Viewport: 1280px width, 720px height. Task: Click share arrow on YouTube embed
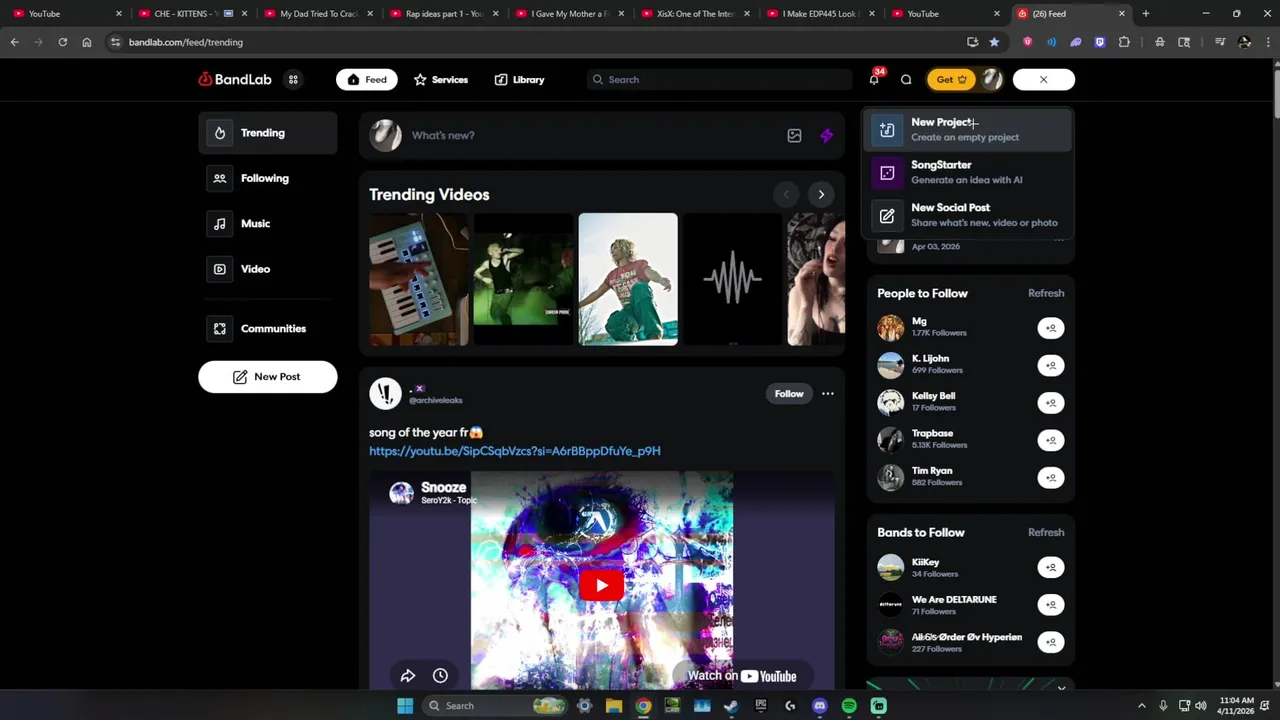point(408,676)
